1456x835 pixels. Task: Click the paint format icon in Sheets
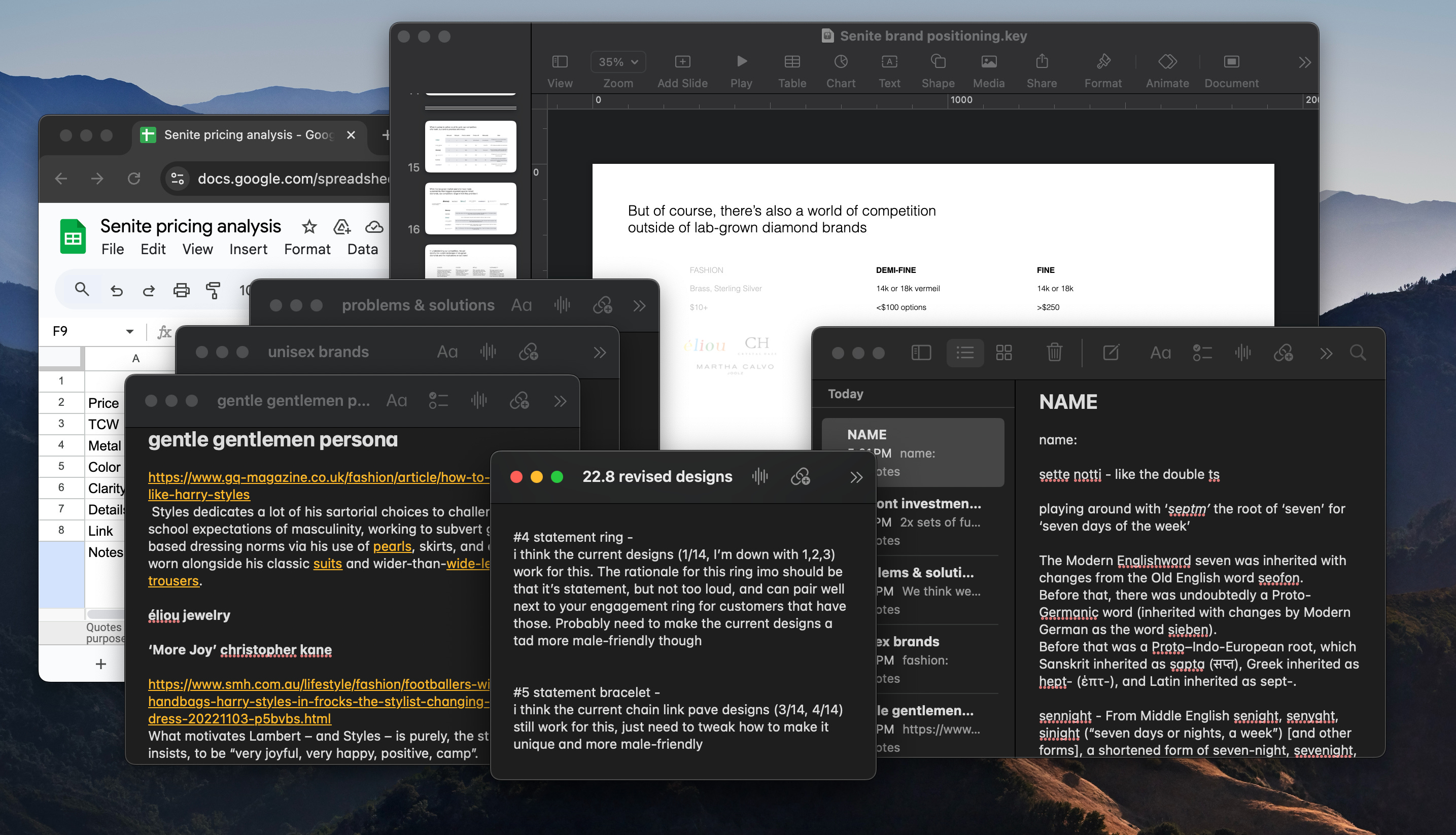(213, 290)
